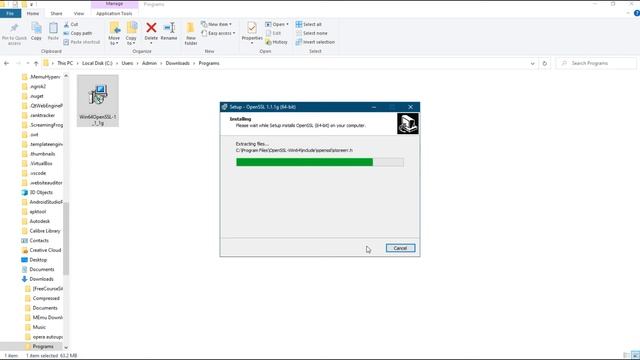The image size is (640, 360).
Task: Open help with question mark icon
Action: coord(636,13)
